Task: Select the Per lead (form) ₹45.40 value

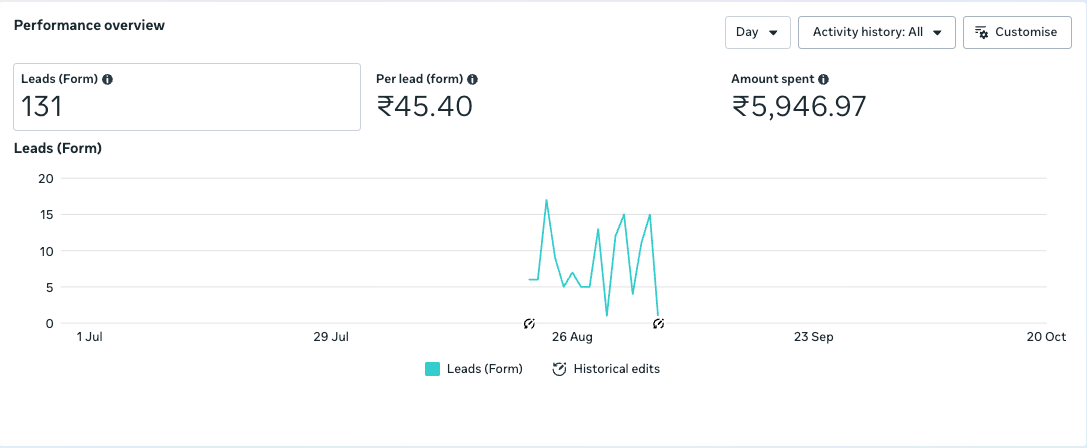Action: 424,106
